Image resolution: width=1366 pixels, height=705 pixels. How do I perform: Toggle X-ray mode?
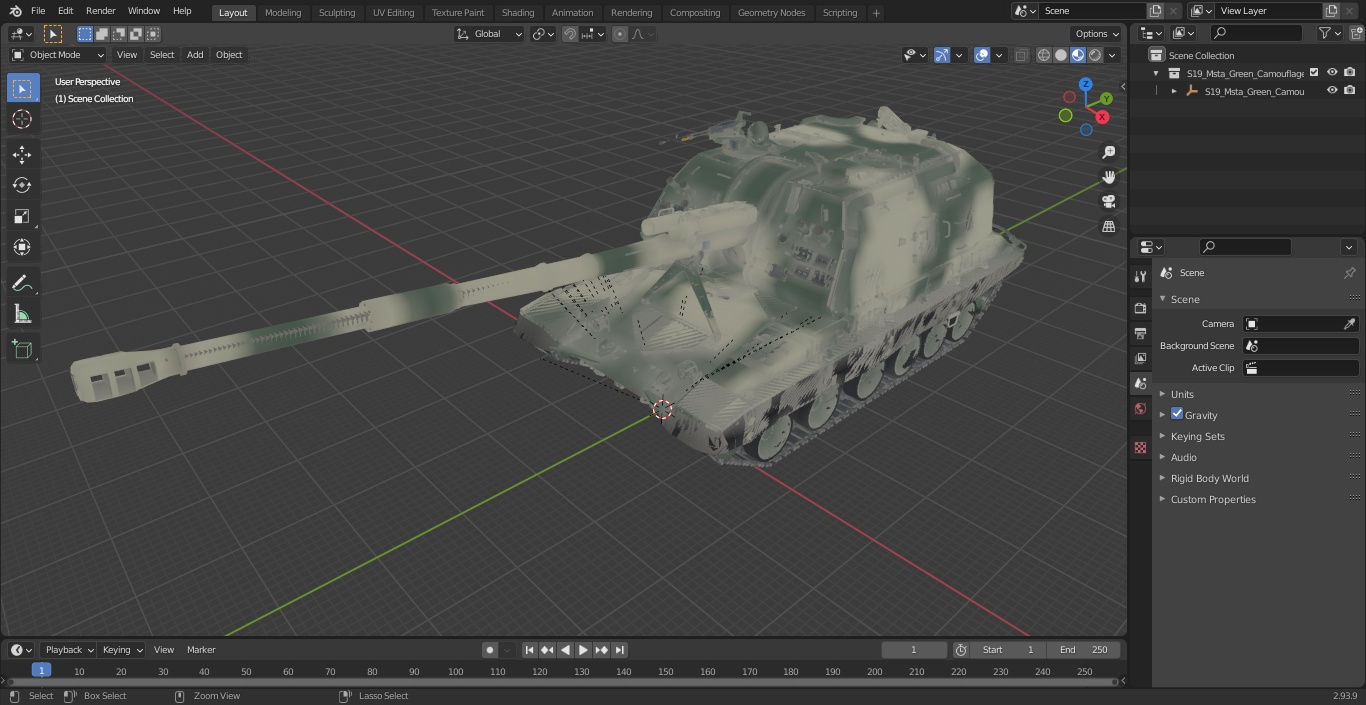(1021, 55)
